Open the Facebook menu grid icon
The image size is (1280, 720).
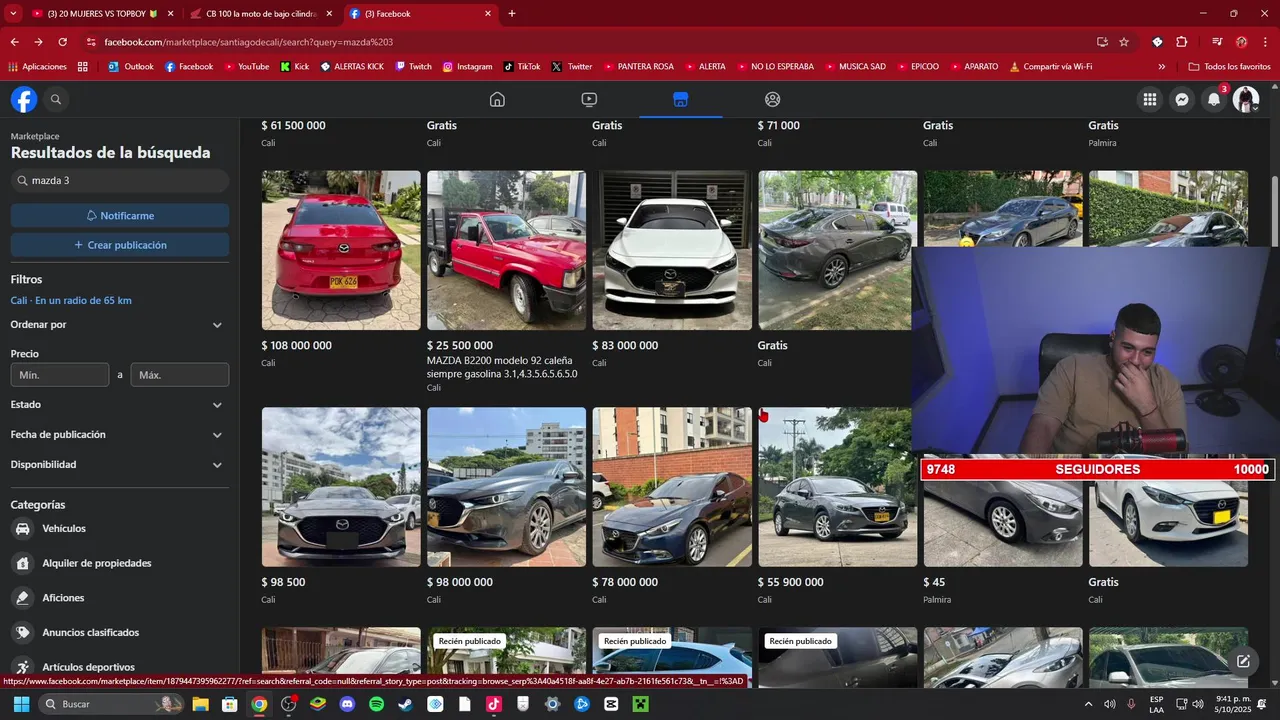(1150, 99)
